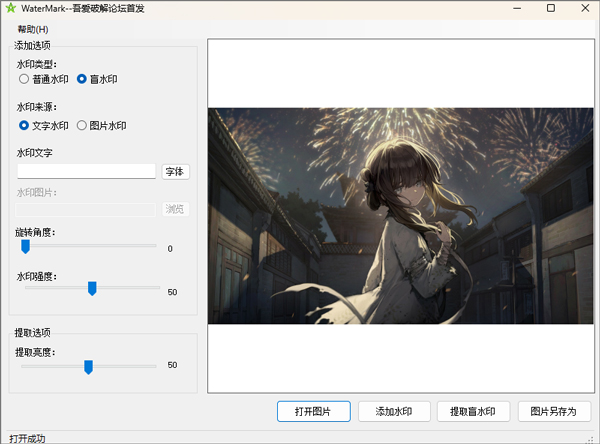Click the 提取亮度 slider handle
600x444 pixels.
pos(88,367)
